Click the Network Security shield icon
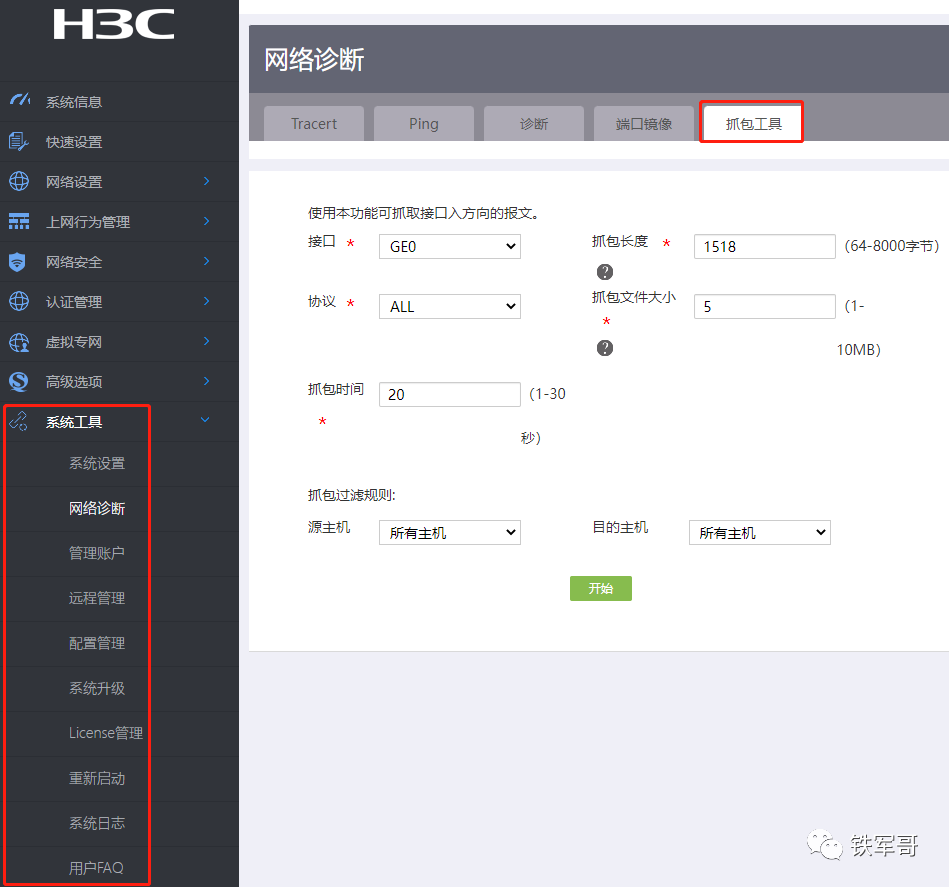The width and height of the screenshot is (949, 887). point(18,262)
